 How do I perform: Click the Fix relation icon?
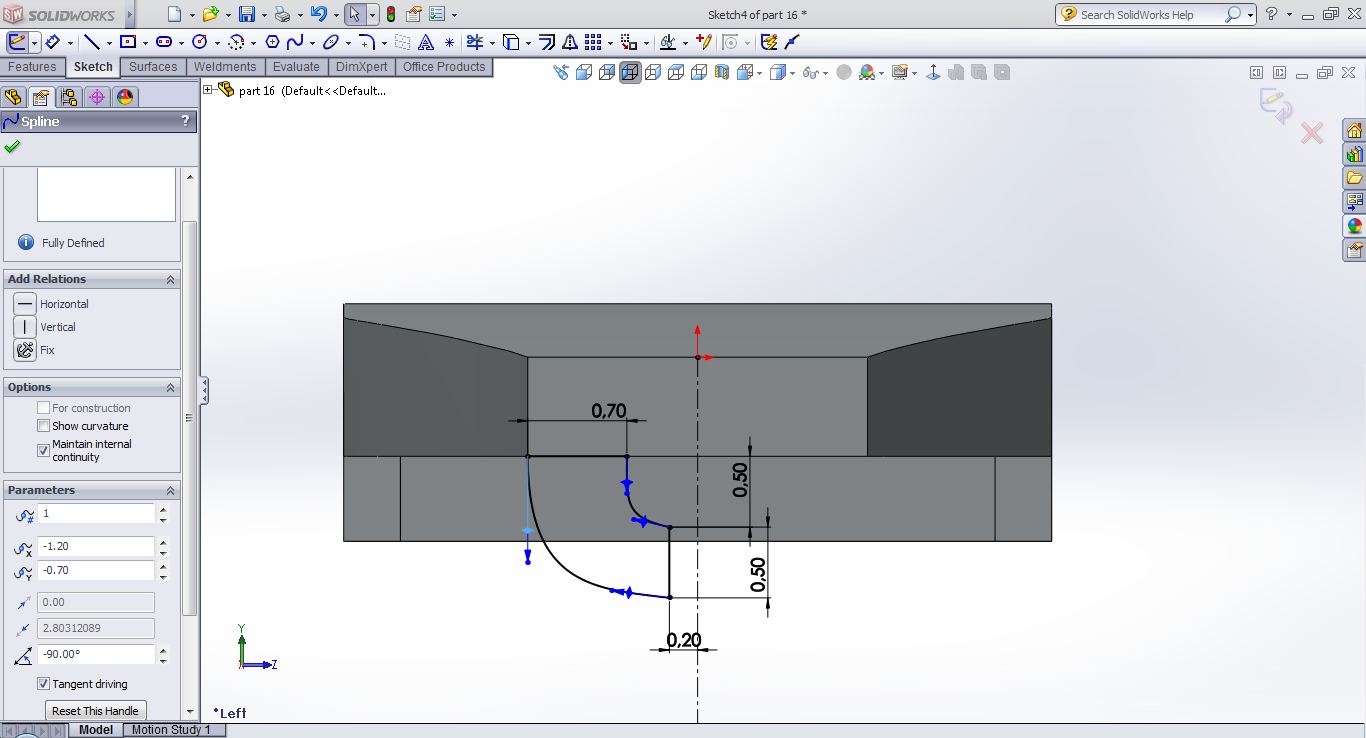click(25, 350)
